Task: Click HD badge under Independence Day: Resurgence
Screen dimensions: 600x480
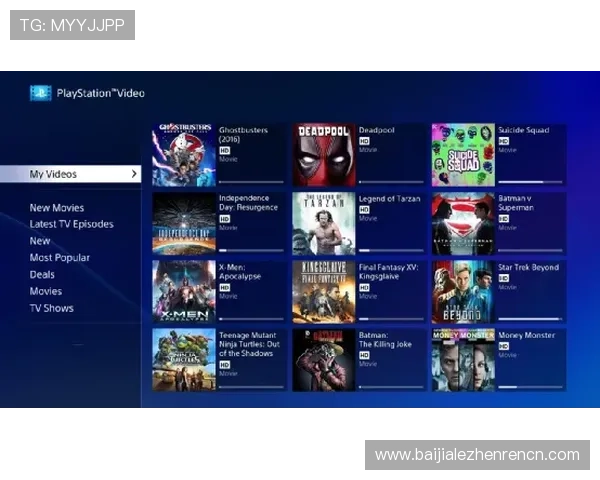Action: click(x=225, y=219)
